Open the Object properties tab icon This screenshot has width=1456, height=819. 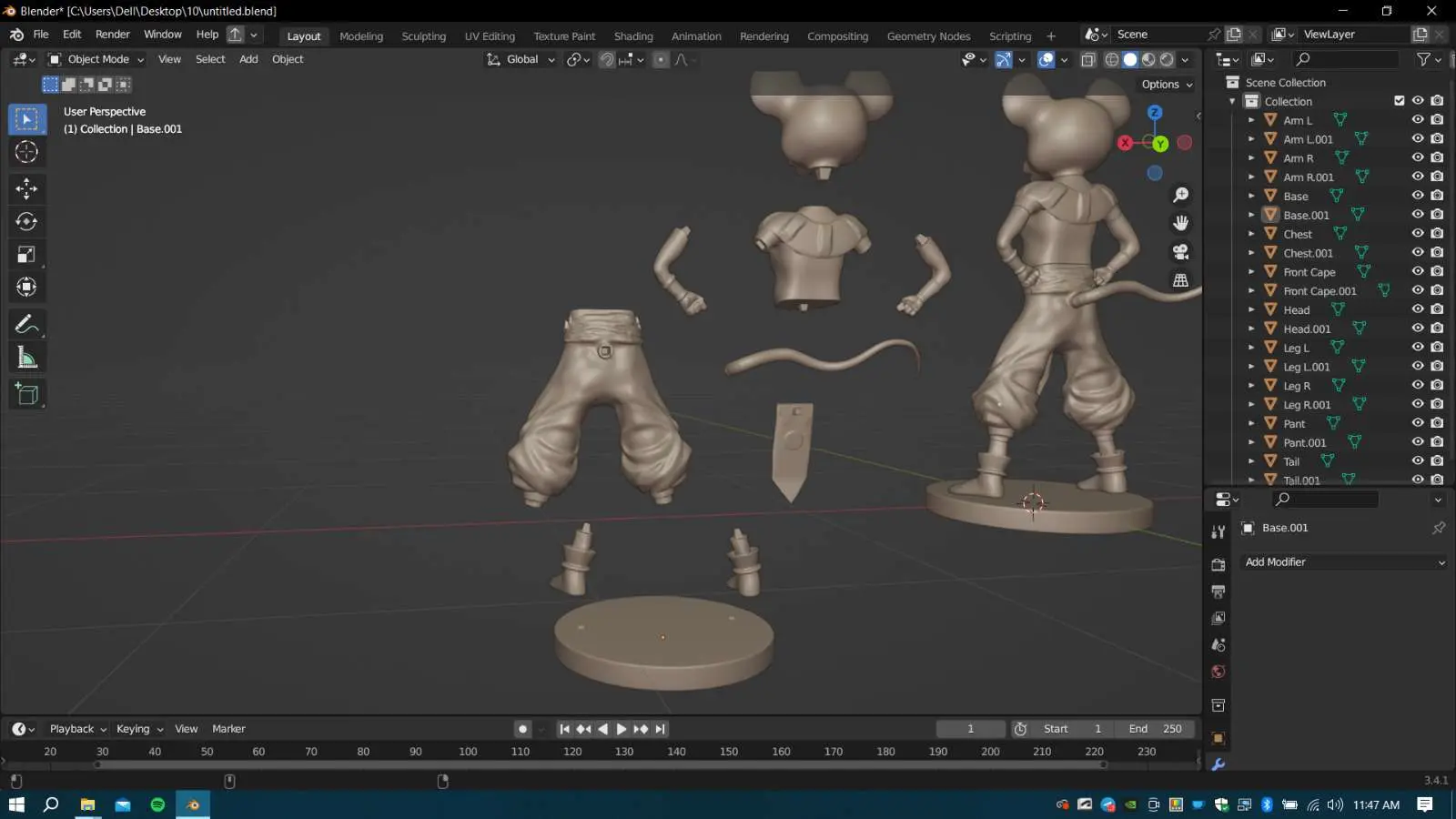click(x=1218, y=738)
